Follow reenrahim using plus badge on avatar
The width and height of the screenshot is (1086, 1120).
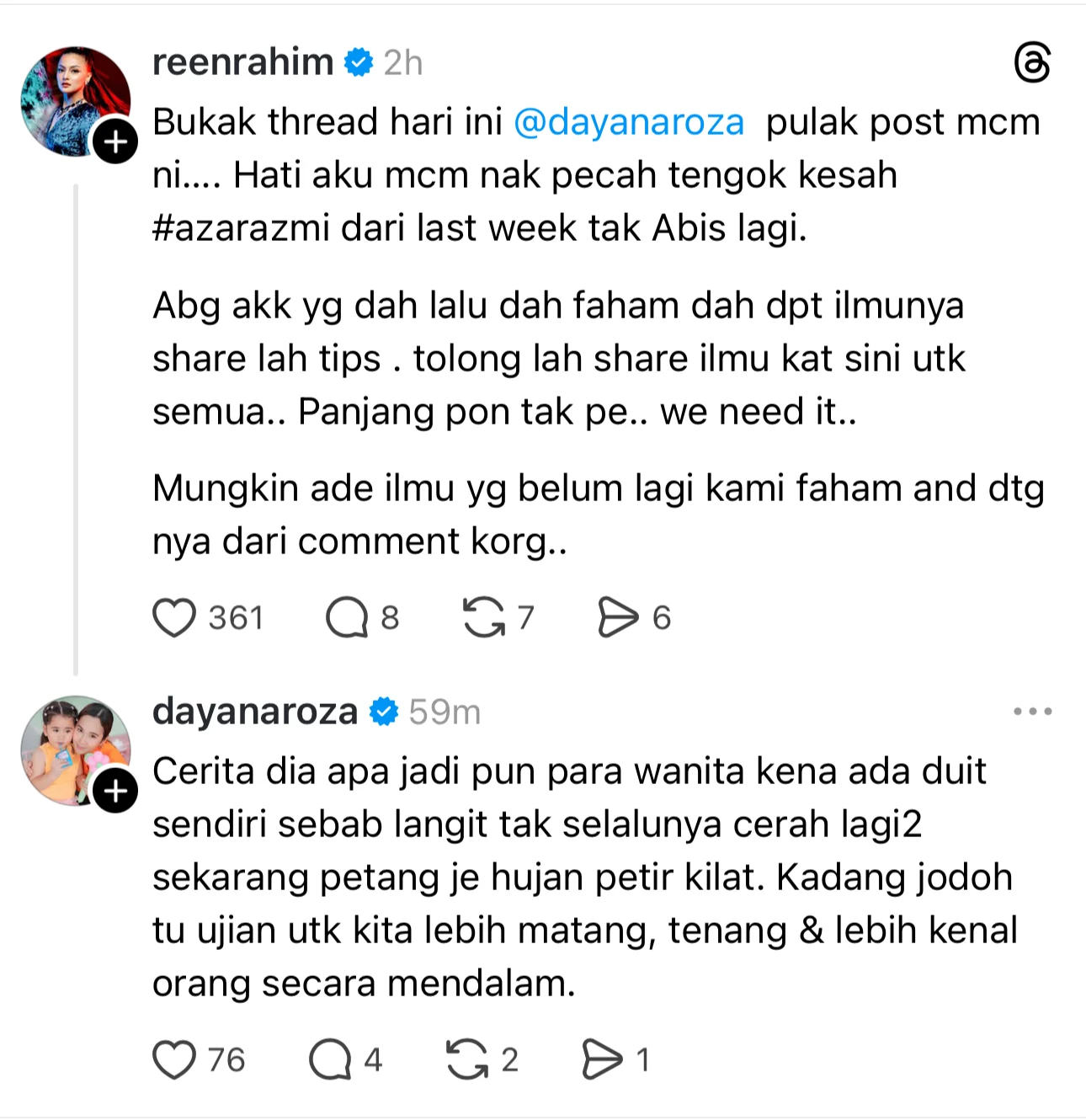tap(115, 141)
